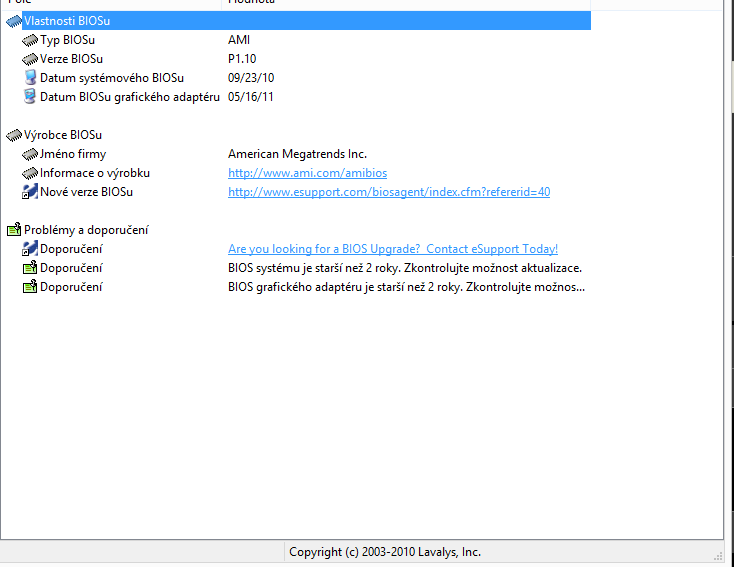Click the chip icon beside Typ BIOSu
Screen dimensions: 734x567
pos(30,40)
